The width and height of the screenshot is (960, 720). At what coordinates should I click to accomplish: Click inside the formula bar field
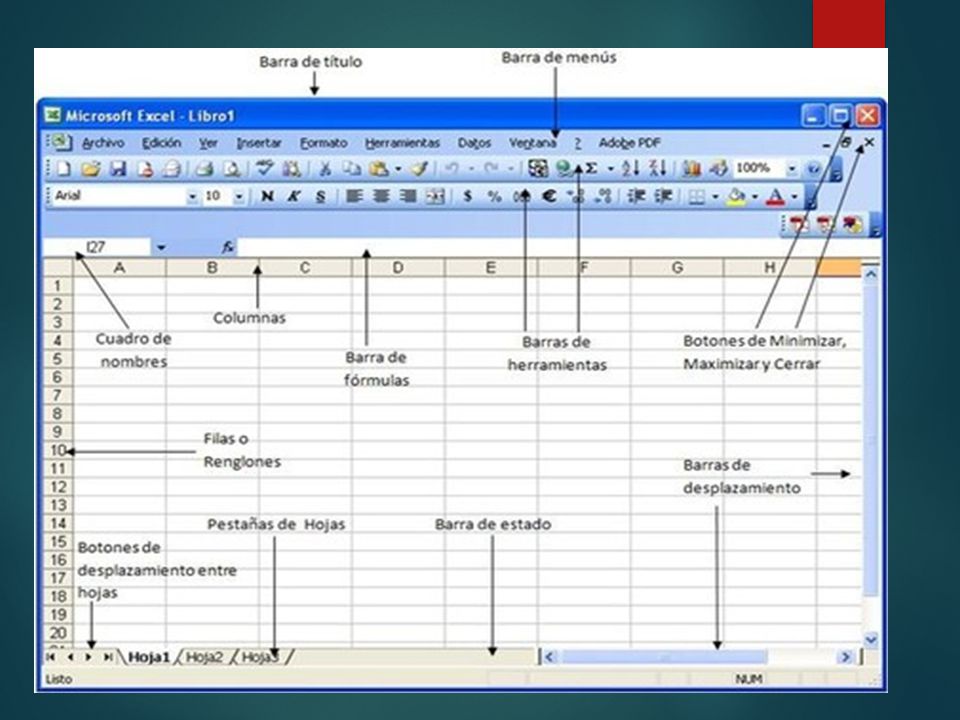pos(558,247)
